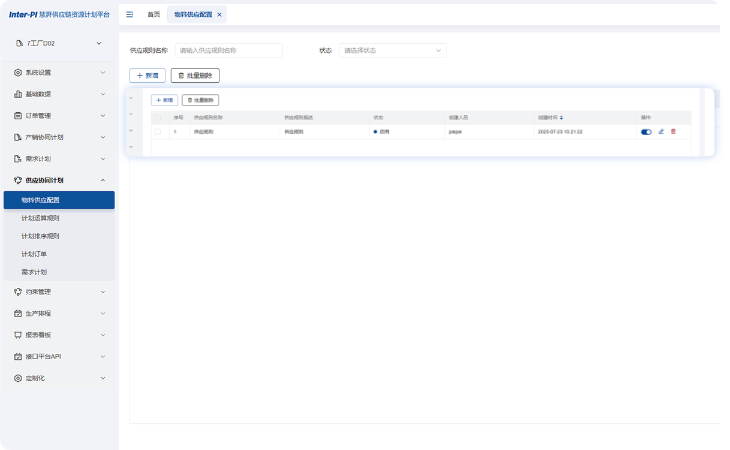The width and height of the screenshot is (730, 450).
Task: Check the checkbox for row 1
Action: tap(157, 131)
